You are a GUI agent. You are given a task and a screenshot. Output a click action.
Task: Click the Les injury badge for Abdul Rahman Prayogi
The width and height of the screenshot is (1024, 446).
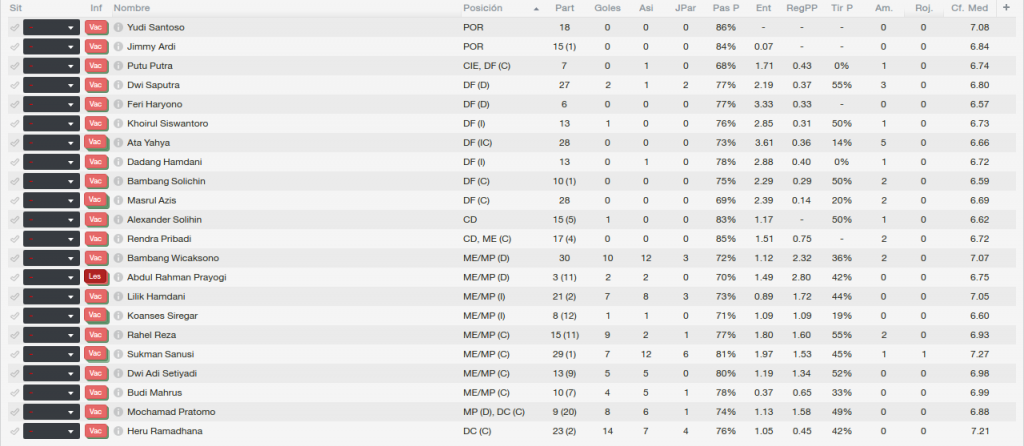point(95,277)
